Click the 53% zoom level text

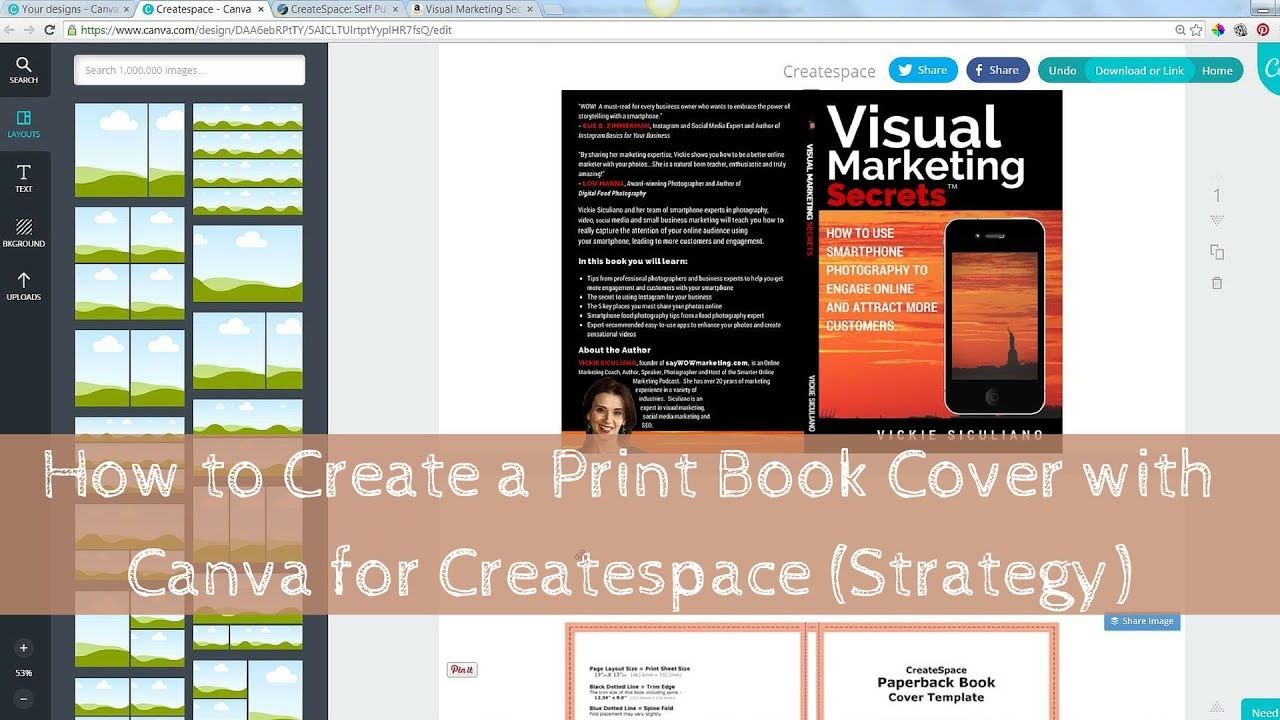coord(24,673)
